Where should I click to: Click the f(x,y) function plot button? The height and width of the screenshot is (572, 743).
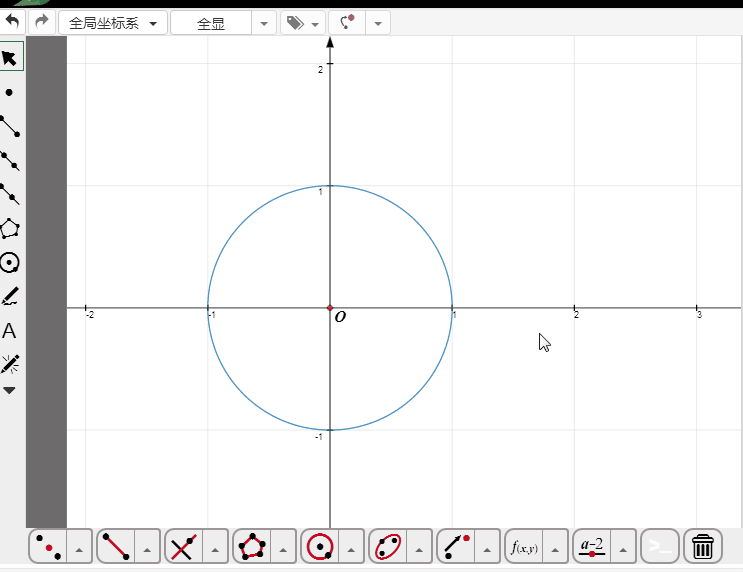[x=524, y=547]
